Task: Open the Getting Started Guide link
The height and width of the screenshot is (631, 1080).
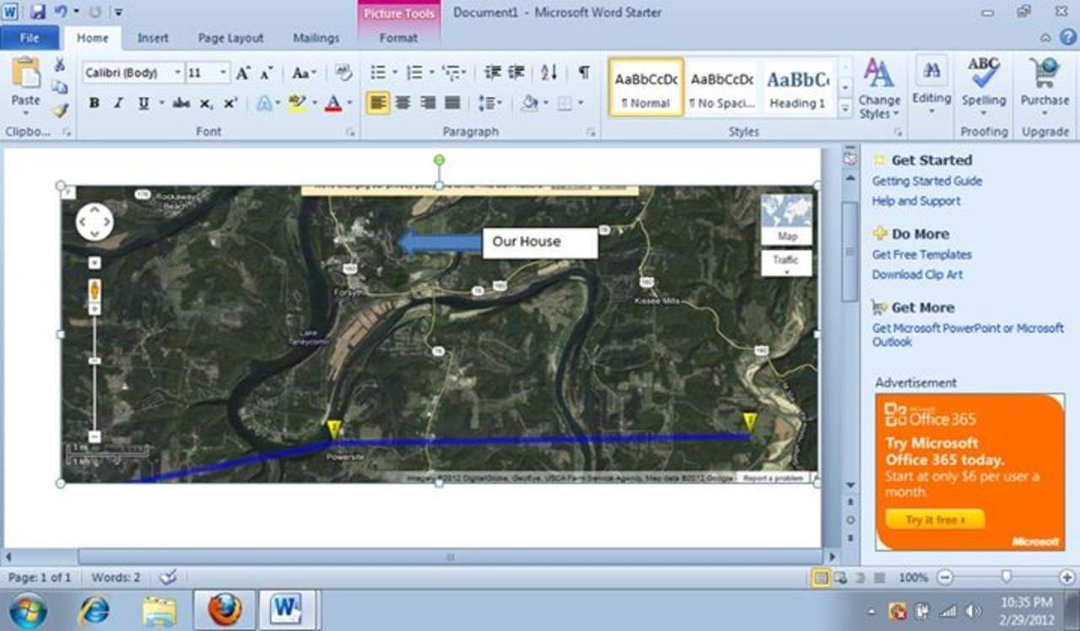Action: tap(927, 181)
